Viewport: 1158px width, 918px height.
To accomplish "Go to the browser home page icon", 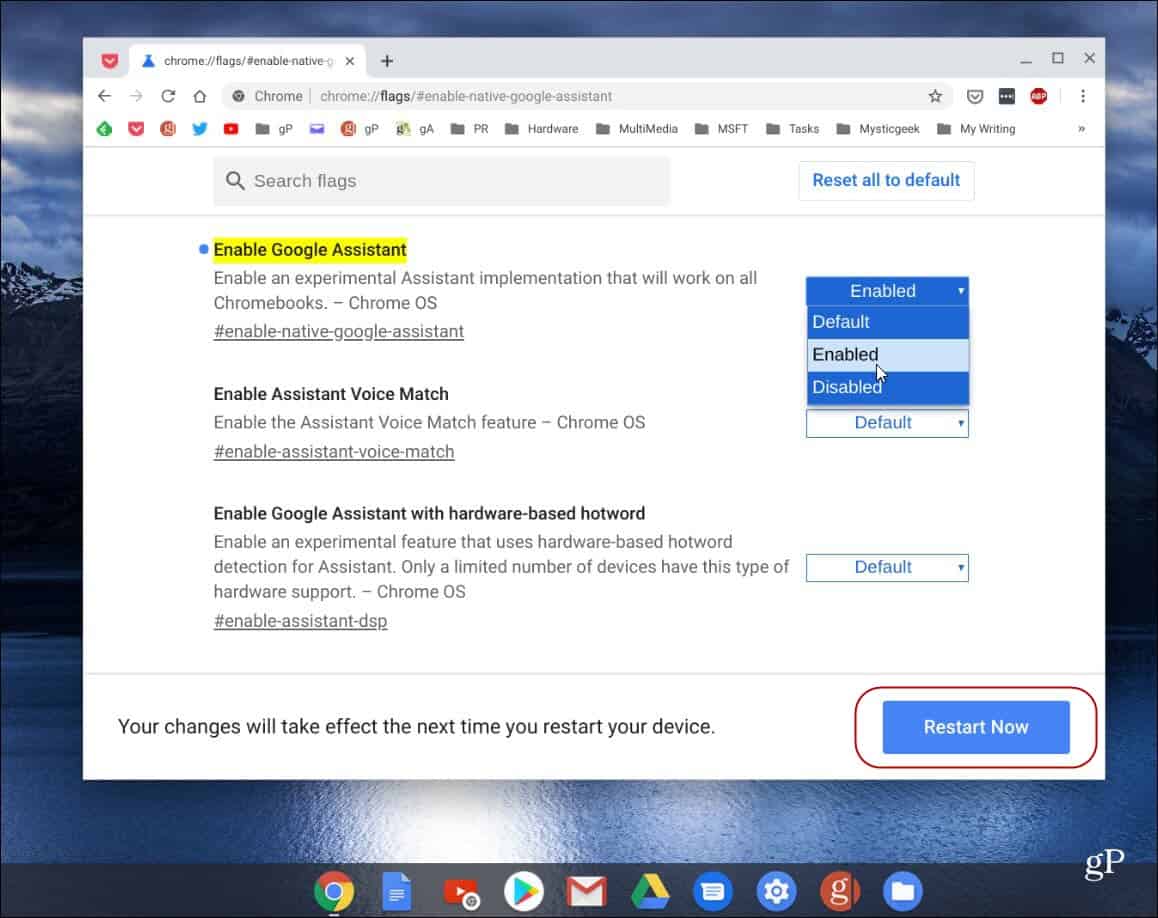I will click(x=200, y=96).
